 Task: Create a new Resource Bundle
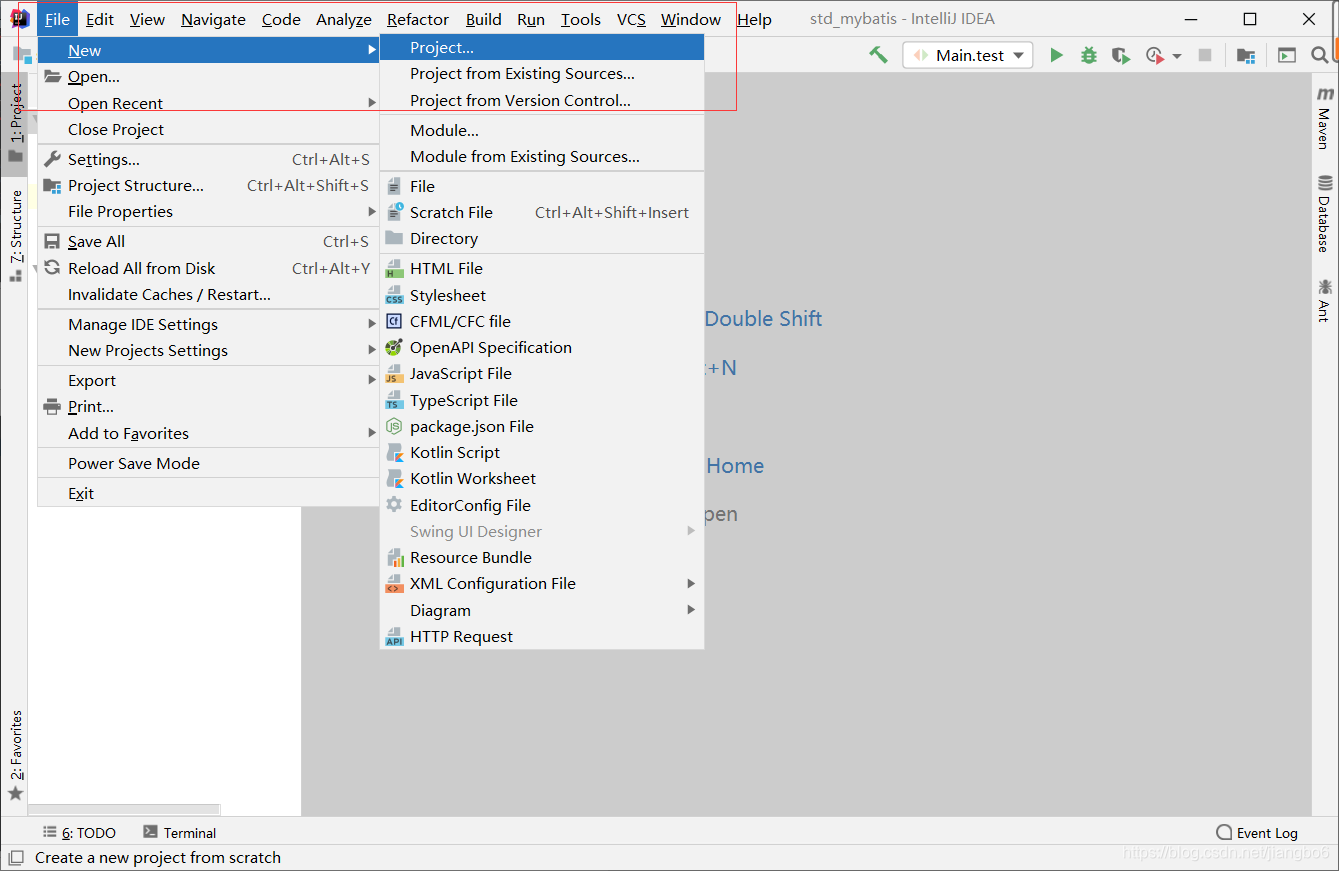click(x=542, y=557)
